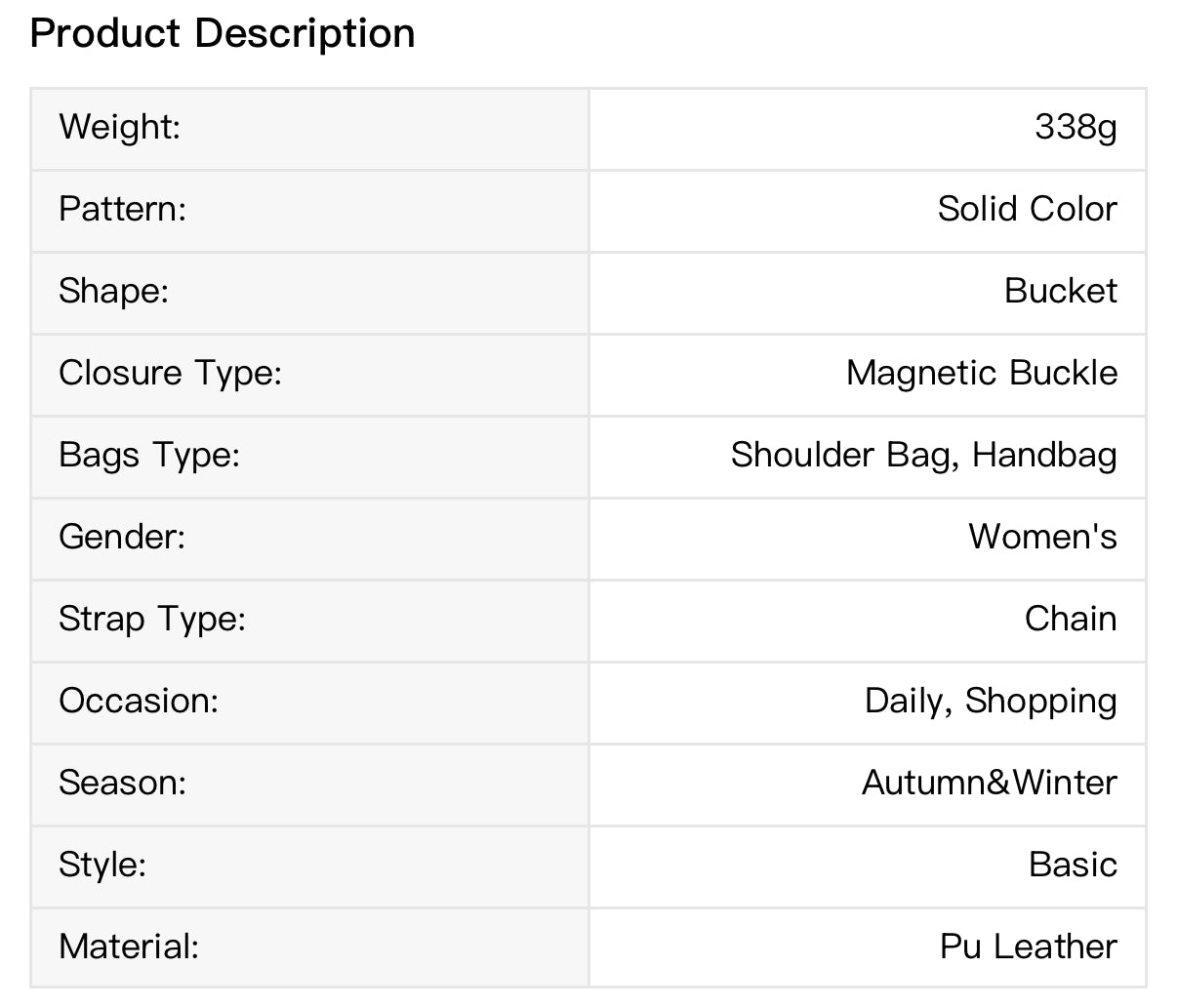Select the Shoulder Bag, Handbag value
Screen dimensions: 1177x1008
tap(923, 455)
